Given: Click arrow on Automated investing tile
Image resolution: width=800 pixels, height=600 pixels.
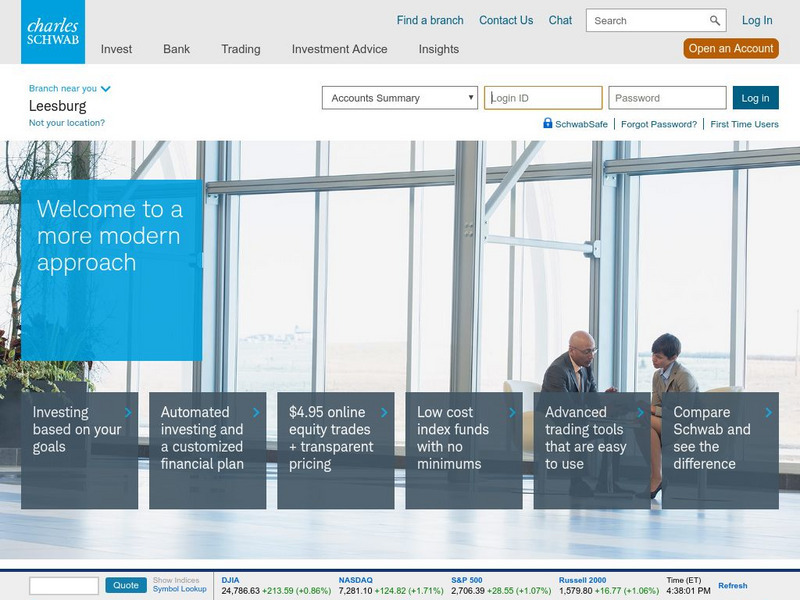Looking at the screenshot, I should pyautogui.click(x=256, y=412).
